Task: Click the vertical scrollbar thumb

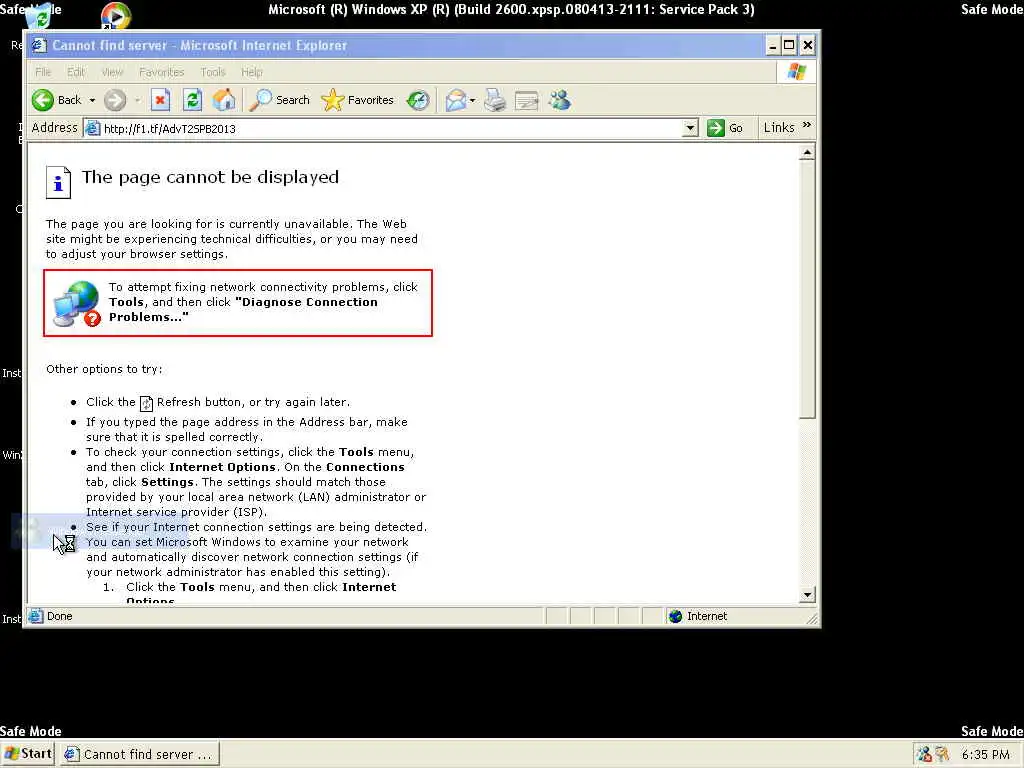Action: (807, 289)
